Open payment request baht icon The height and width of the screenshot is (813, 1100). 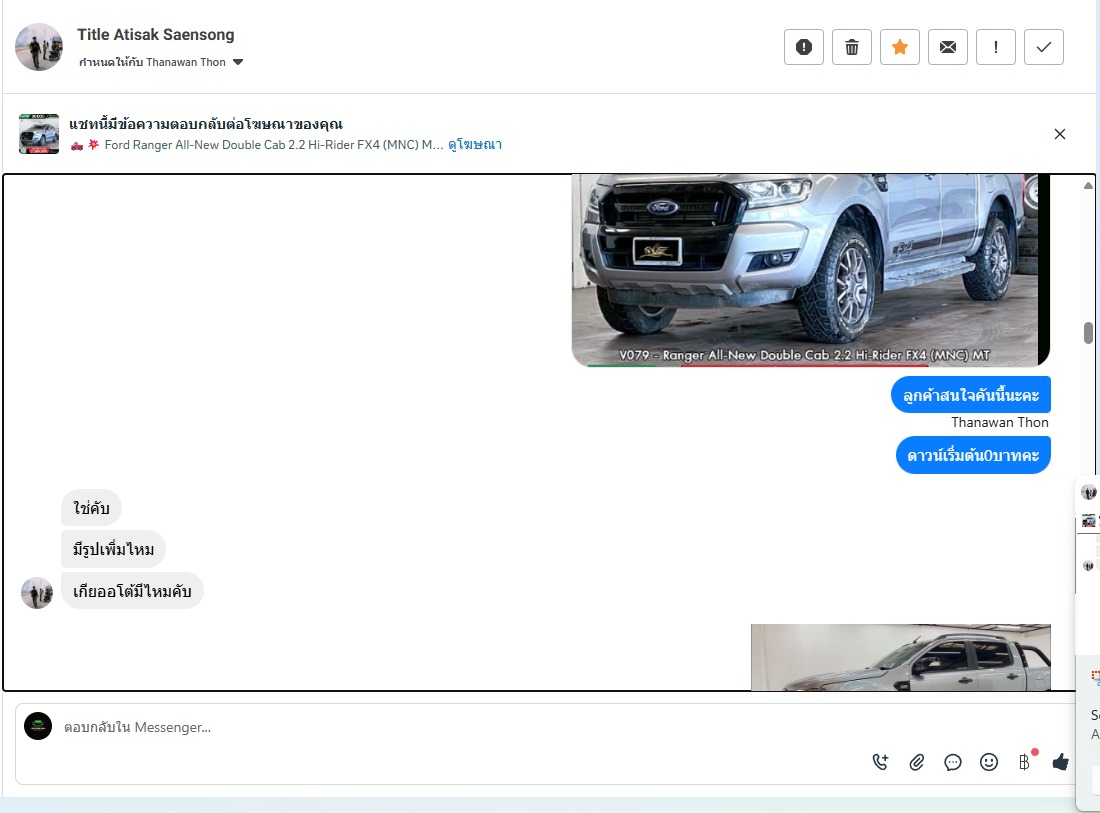point(1024,762)
